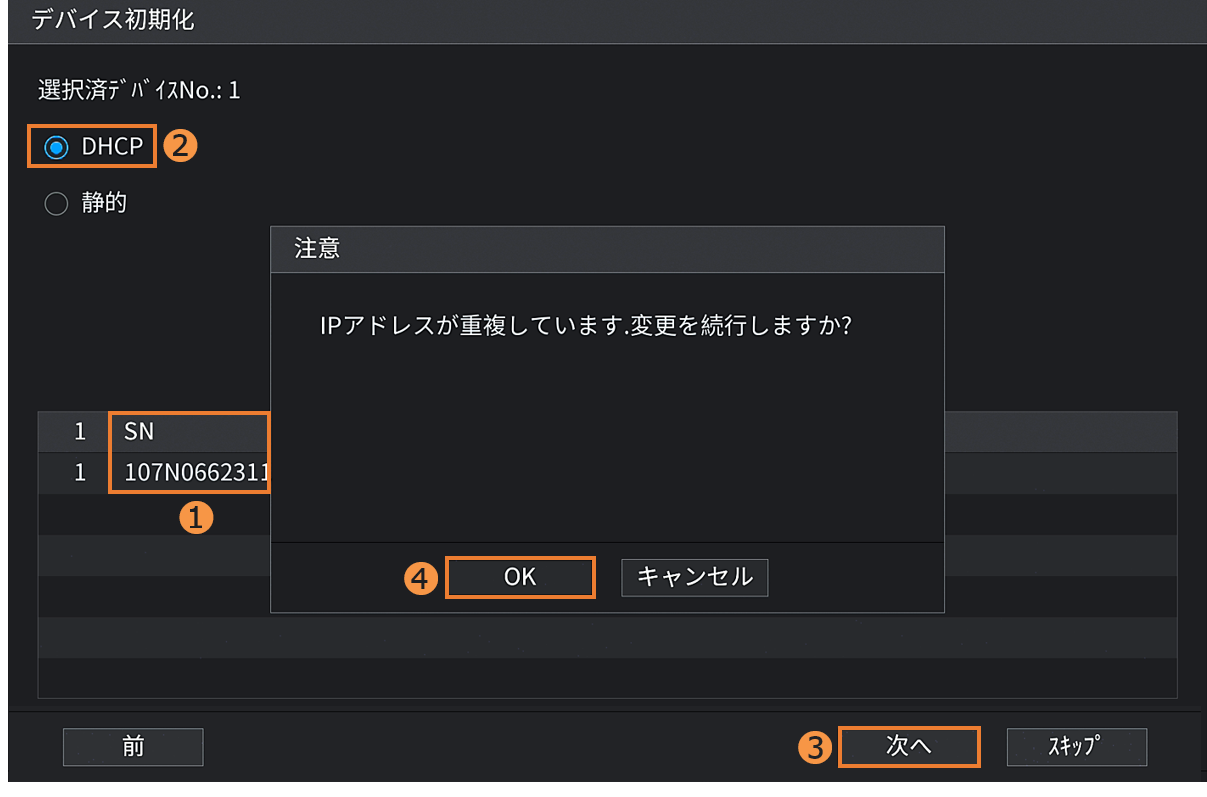1207x797 pixels.
Task: Click orange callout marker number 1
Action: pos(195,517)
